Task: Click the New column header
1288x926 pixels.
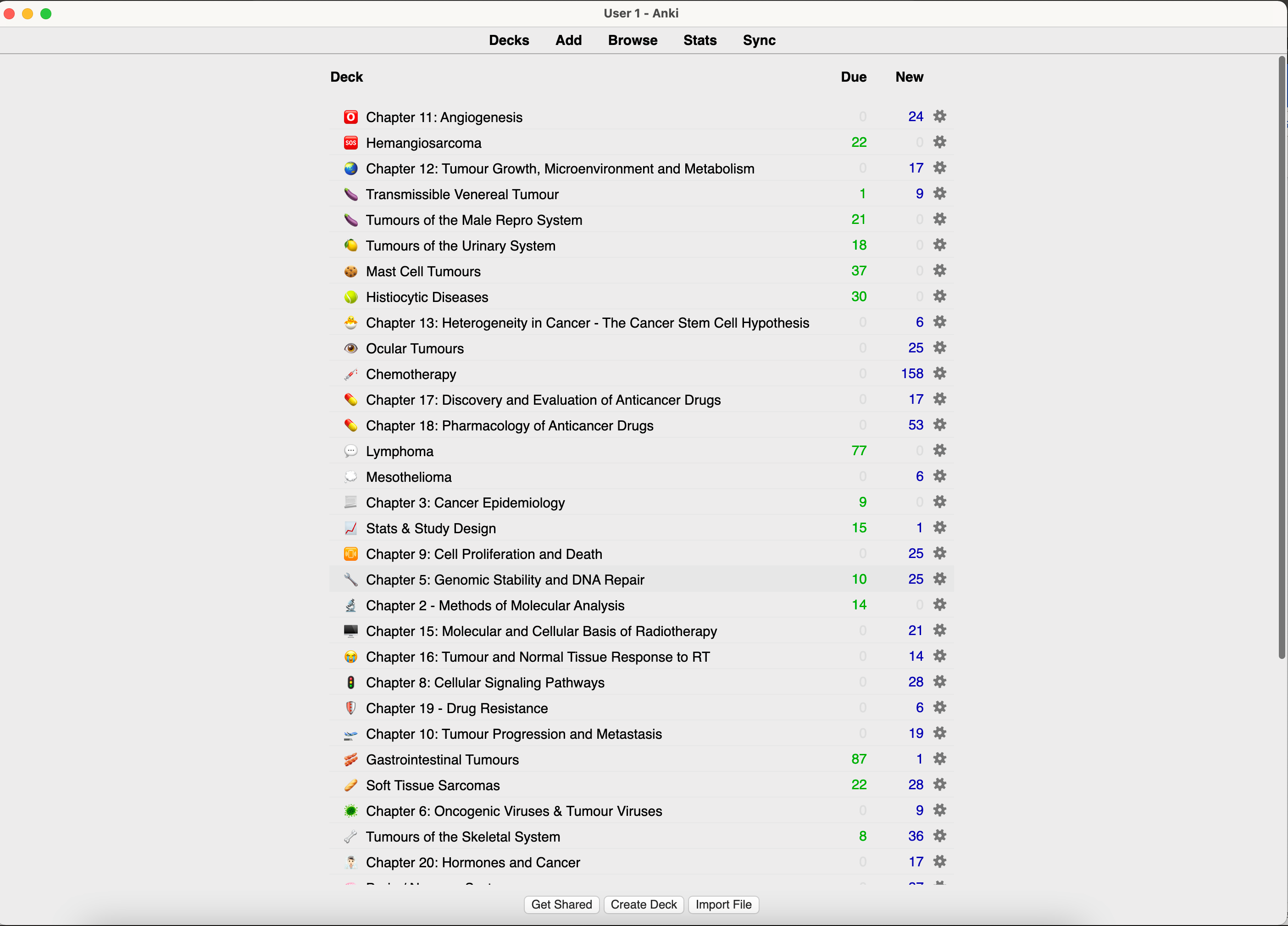Action: 909,77
